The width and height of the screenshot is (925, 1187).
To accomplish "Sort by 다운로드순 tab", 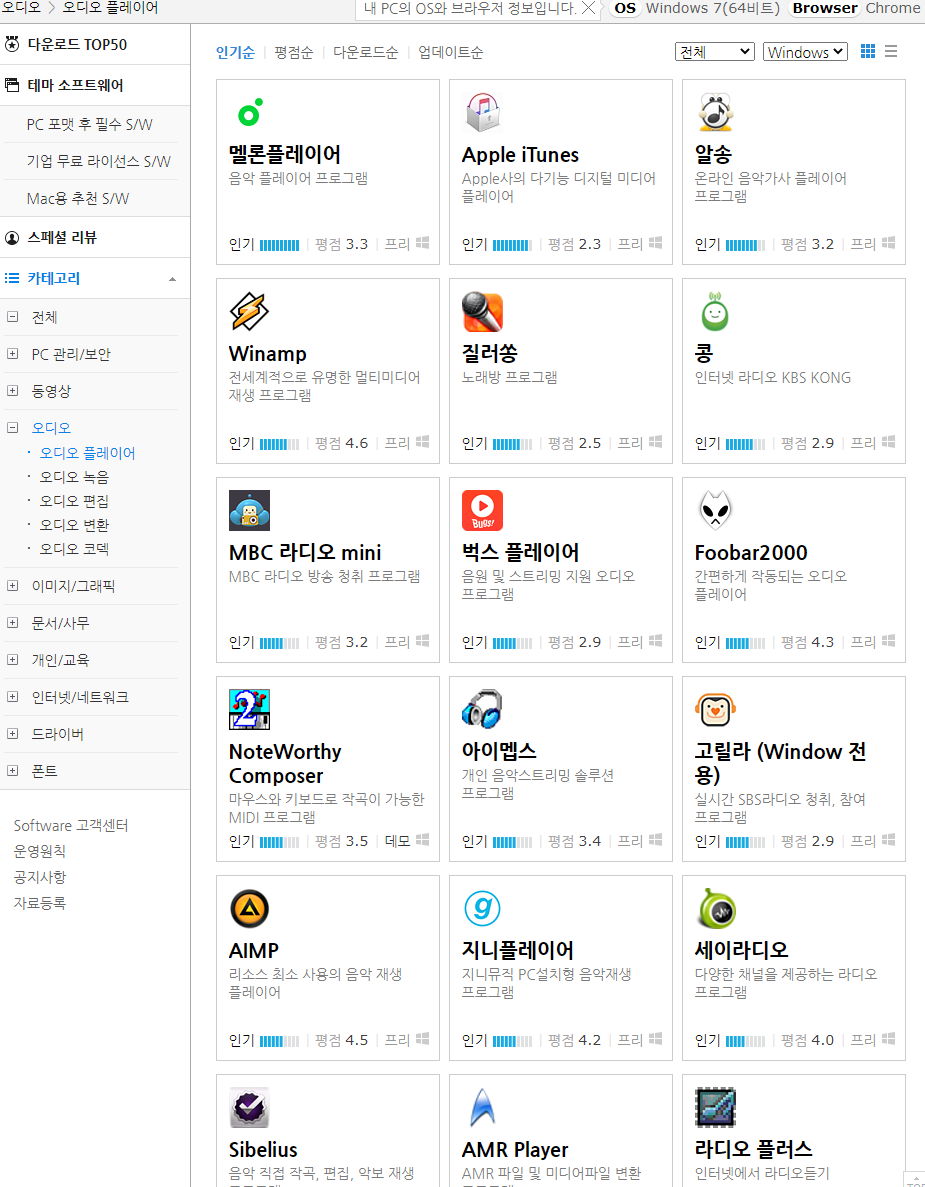I will click(366, 52).
